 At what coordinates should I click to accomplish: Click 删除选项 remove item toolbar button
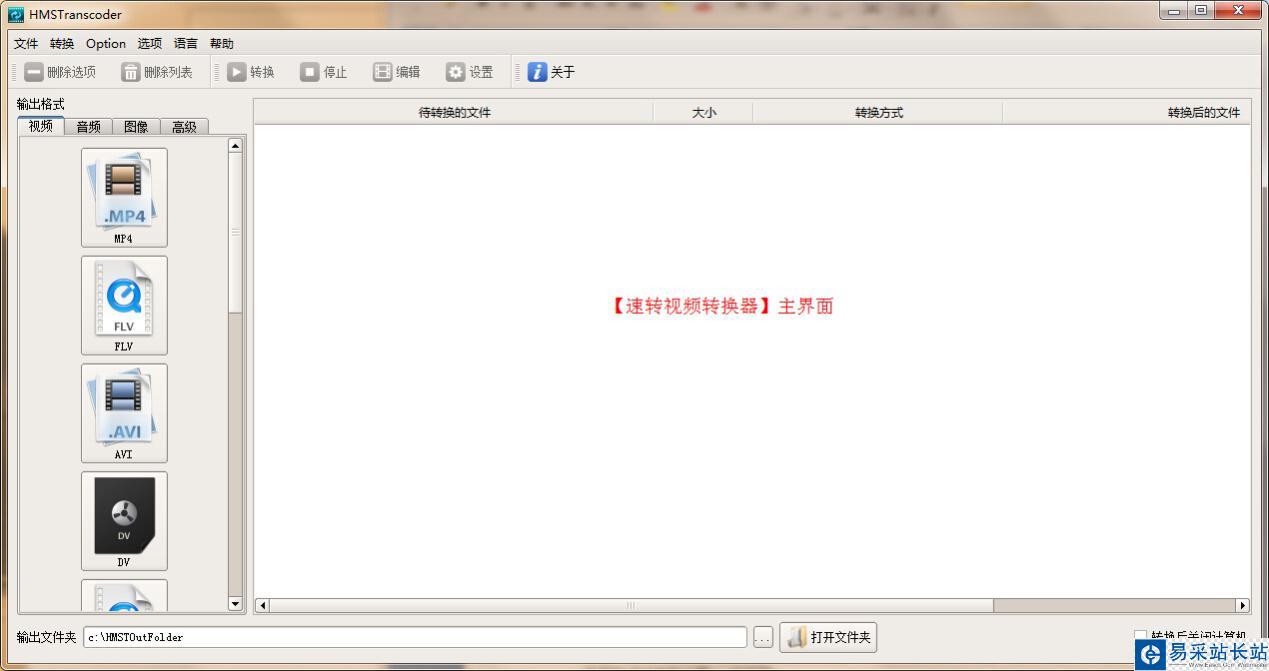coord(60,72)
